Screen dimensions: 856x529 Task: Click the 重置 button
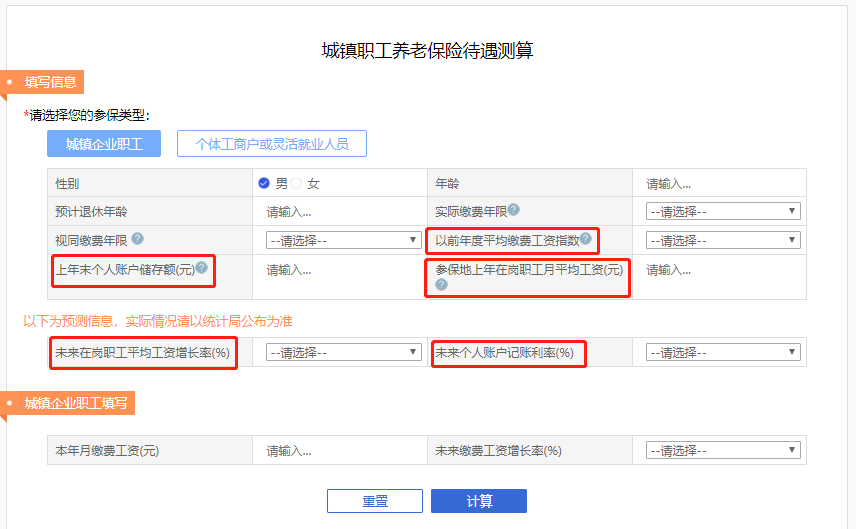[375, 501]
